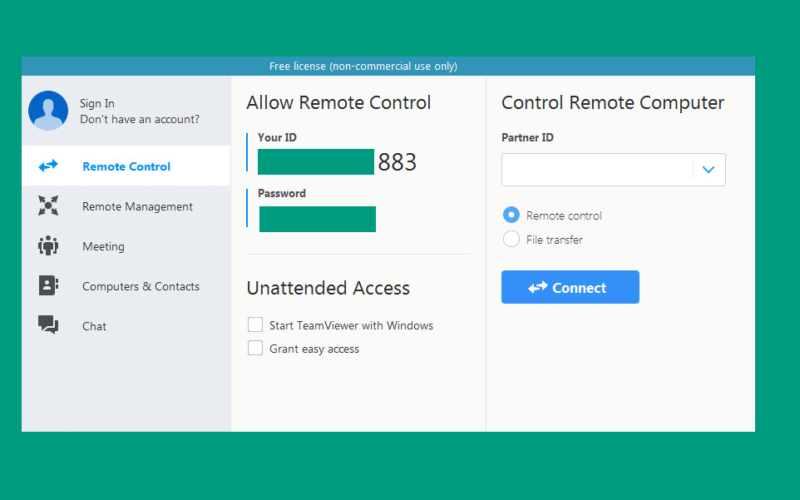Click the Connect button

(x=570, y=287)
